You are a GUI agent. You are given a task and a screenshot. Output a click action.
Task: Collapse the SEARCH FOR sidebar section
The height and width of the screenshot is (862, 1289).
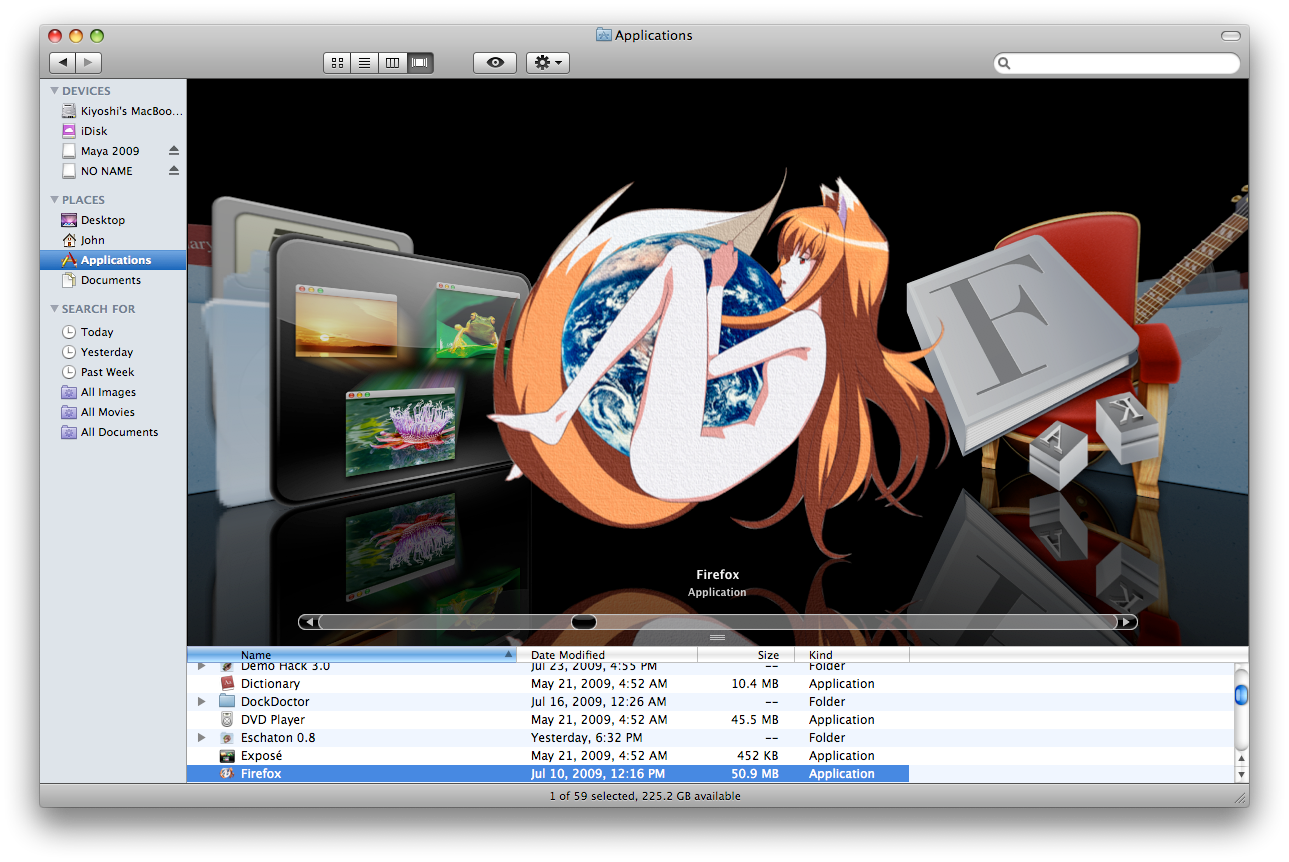pyautogui.click(x=55, y=309)
